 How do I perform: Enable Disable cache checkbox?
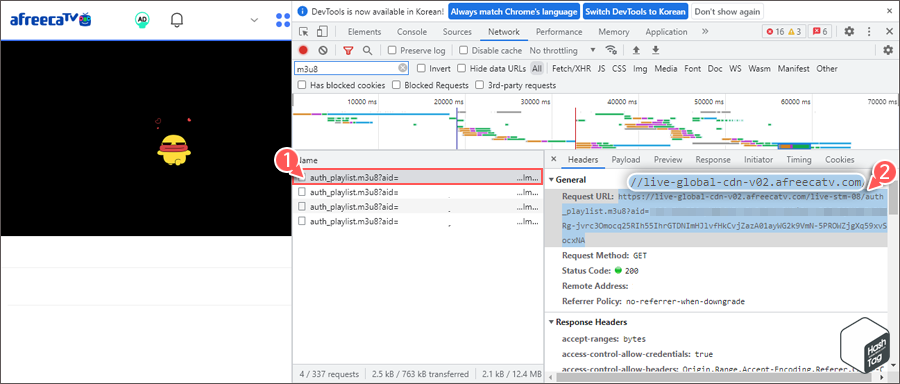pyautogui.click(x=464, y=51)
